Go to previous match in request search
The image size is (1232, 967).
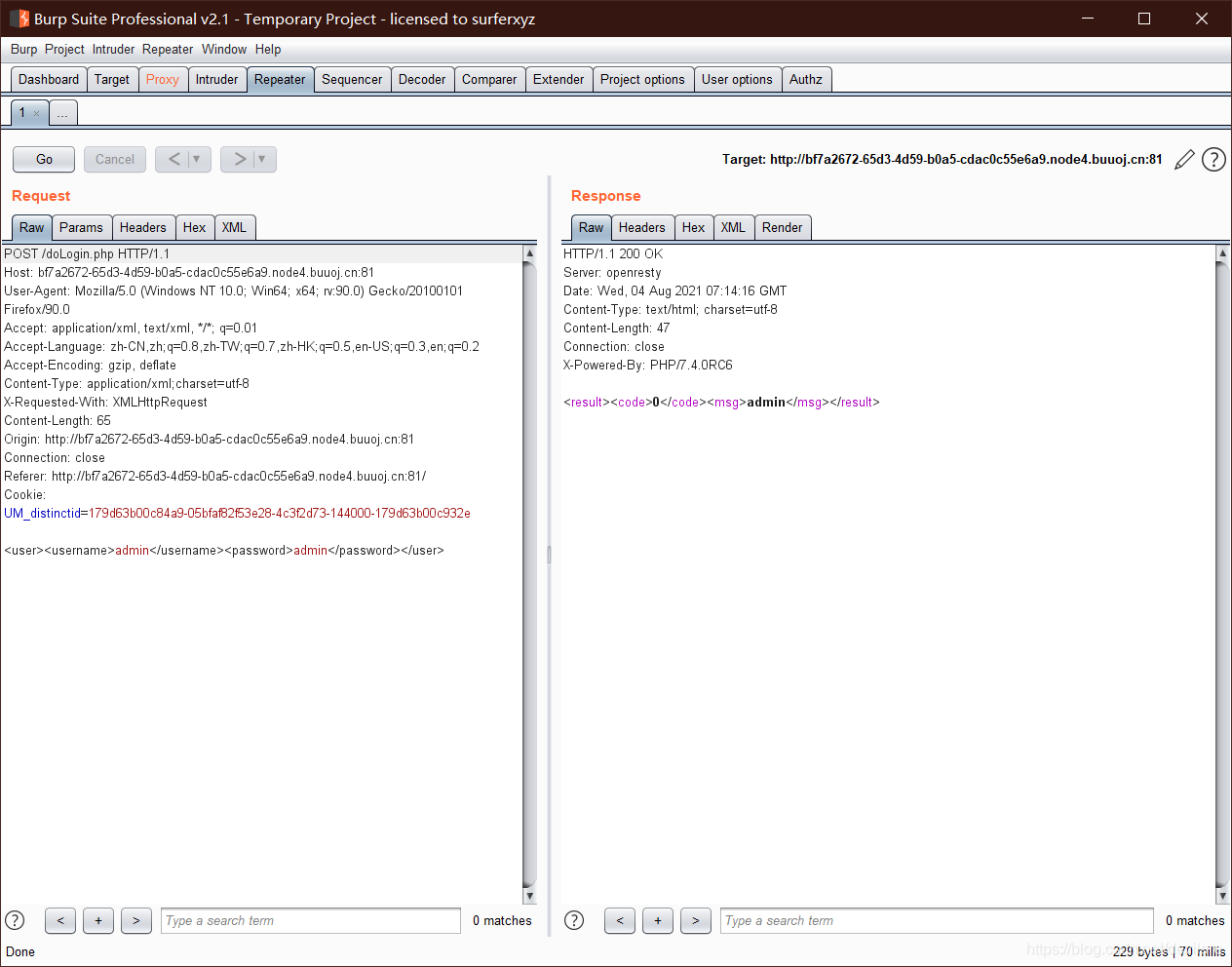pyautogui.click(x=60, y=920)
